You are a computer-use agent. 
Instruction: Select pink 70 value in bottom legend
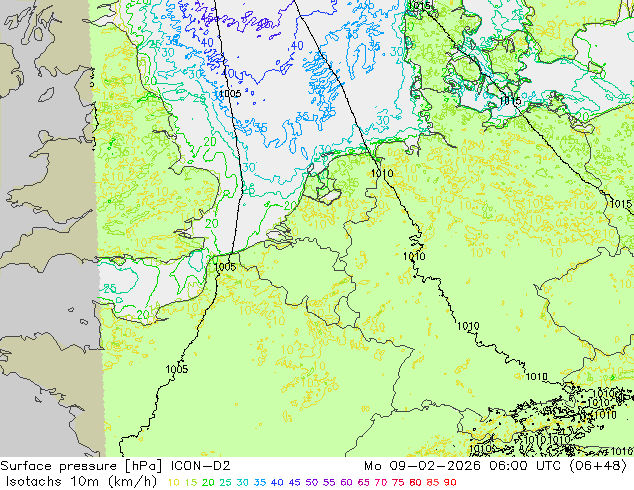click(381, 482)
